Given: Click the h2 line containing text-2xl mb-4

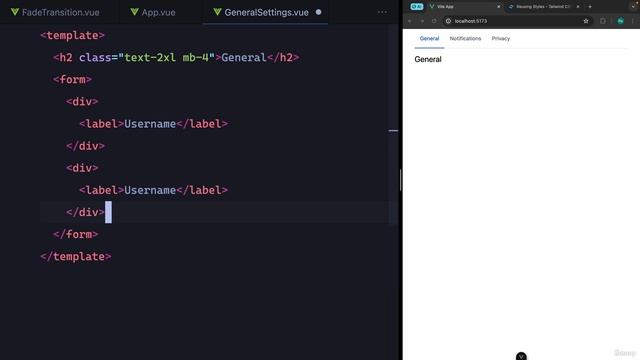Looking at the screenshot, I should [176, 58].
